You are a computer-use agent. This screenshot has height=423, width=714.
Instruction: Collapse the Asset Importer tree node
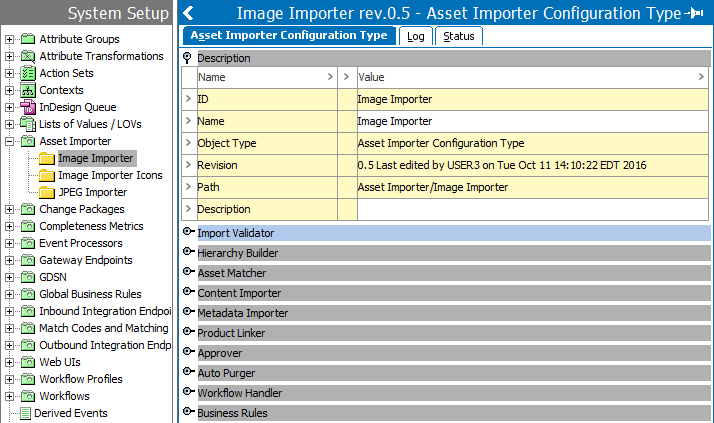[x=10, y=142]
